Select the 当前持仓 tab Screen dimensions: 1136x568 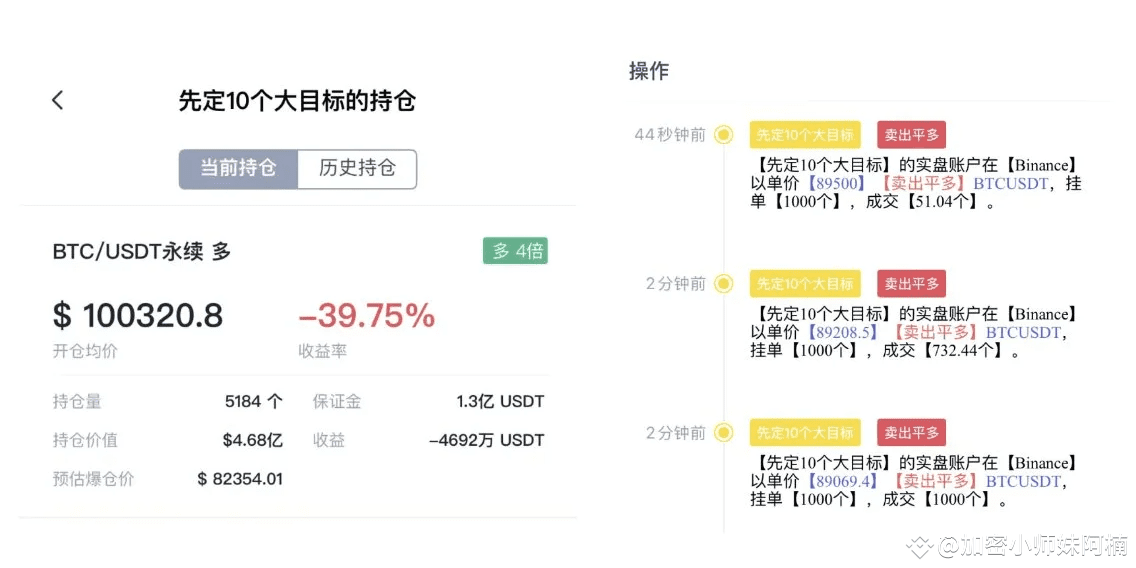[238, 169]
